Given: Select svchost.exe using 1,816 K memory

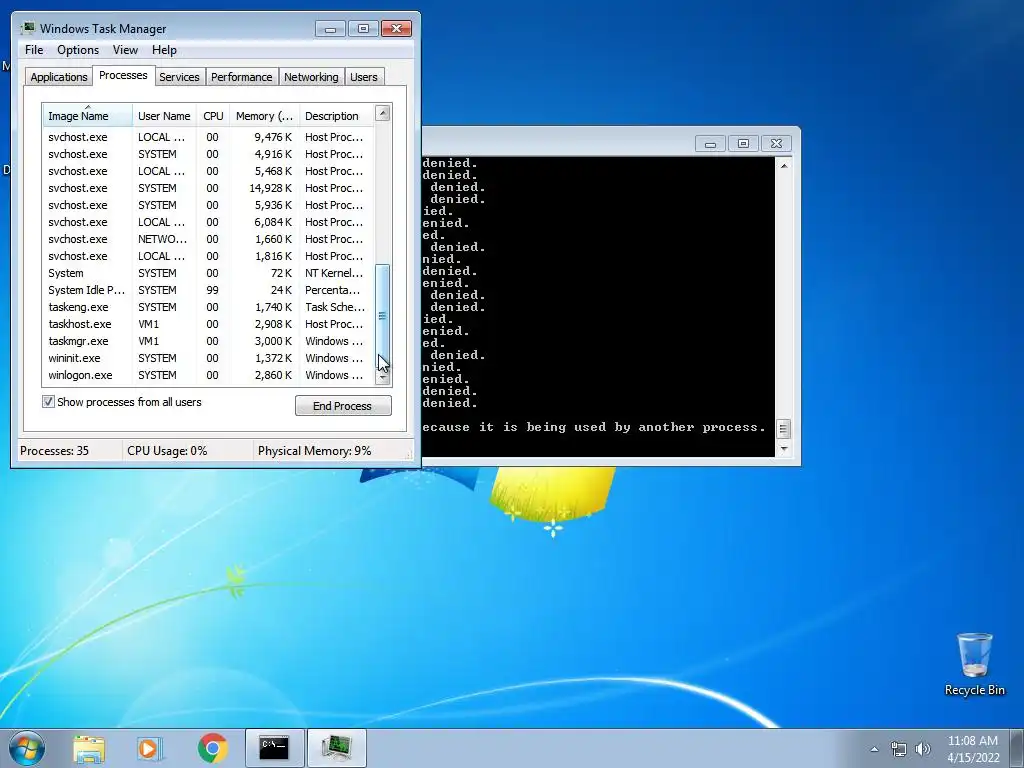Looking at the screenshot, I should [208, 256].
